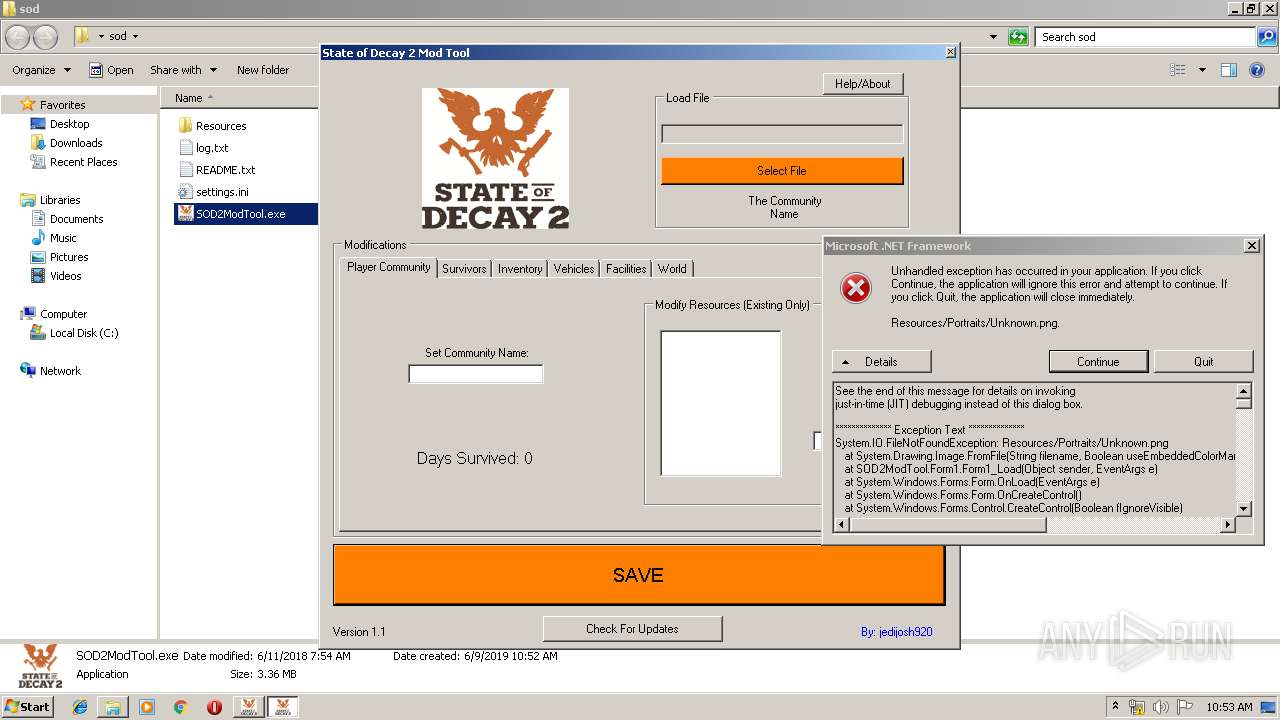Viewport: 1280px width, 720px height.
Task: Click the orange Select File button
Action: pos(782,170)
